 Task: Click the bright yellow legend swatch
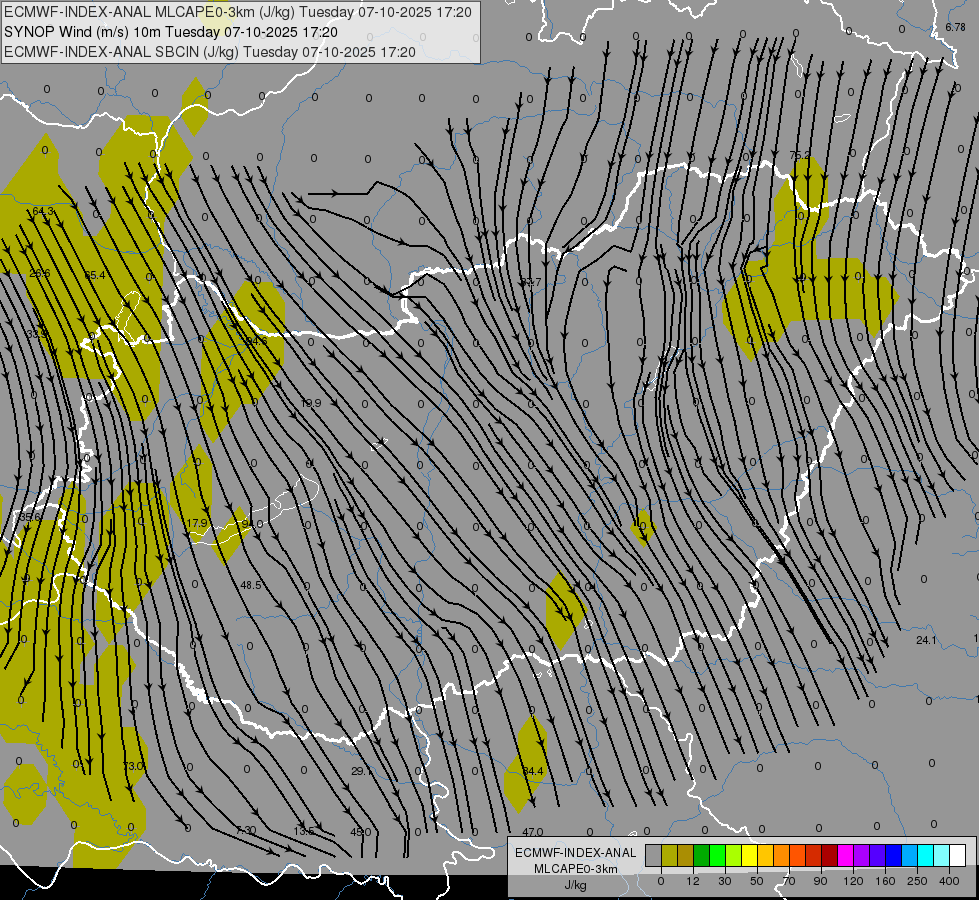coord(750,855)
